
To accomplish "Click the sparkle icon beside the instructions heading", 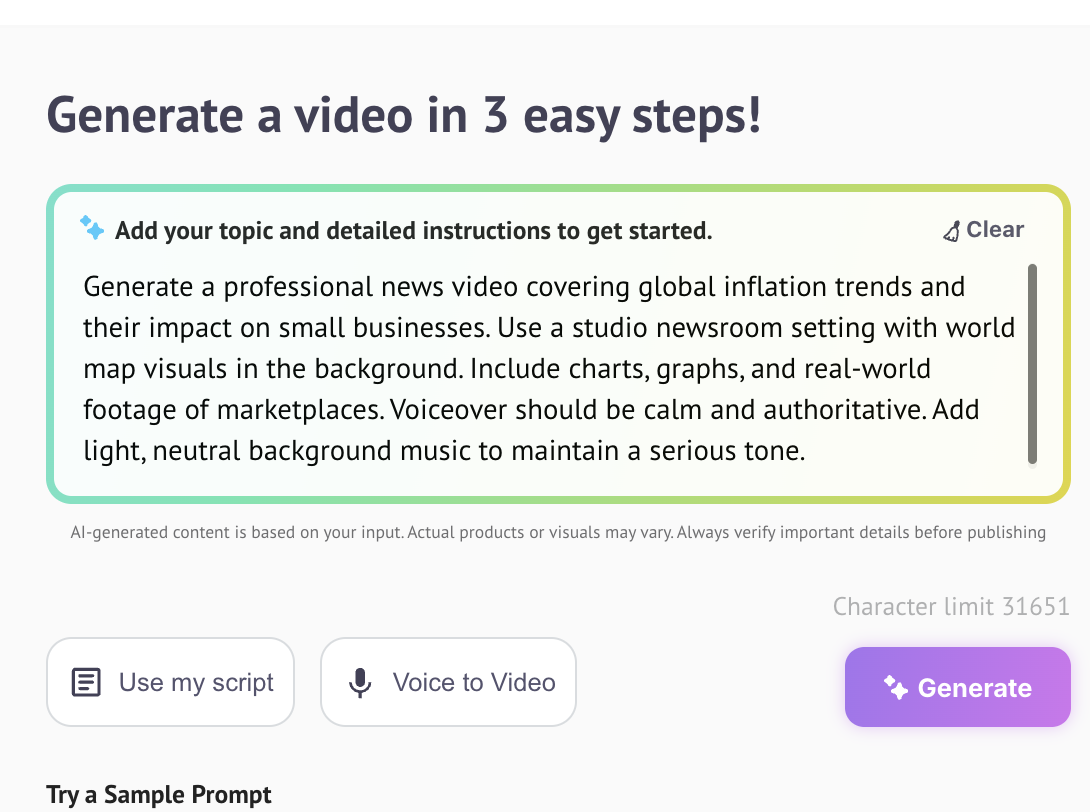I will pos(92,229).
